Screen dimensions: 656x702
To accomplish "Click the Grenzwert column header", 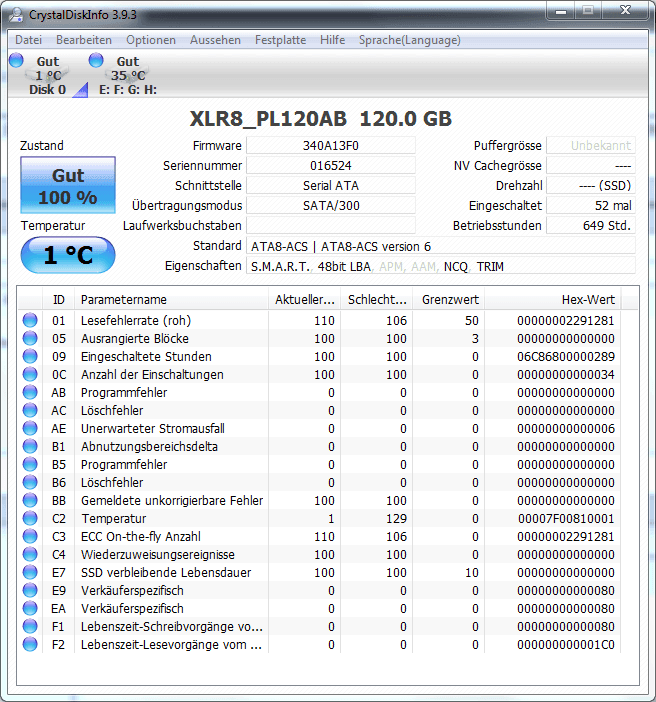I will click(x=449, y=300).
